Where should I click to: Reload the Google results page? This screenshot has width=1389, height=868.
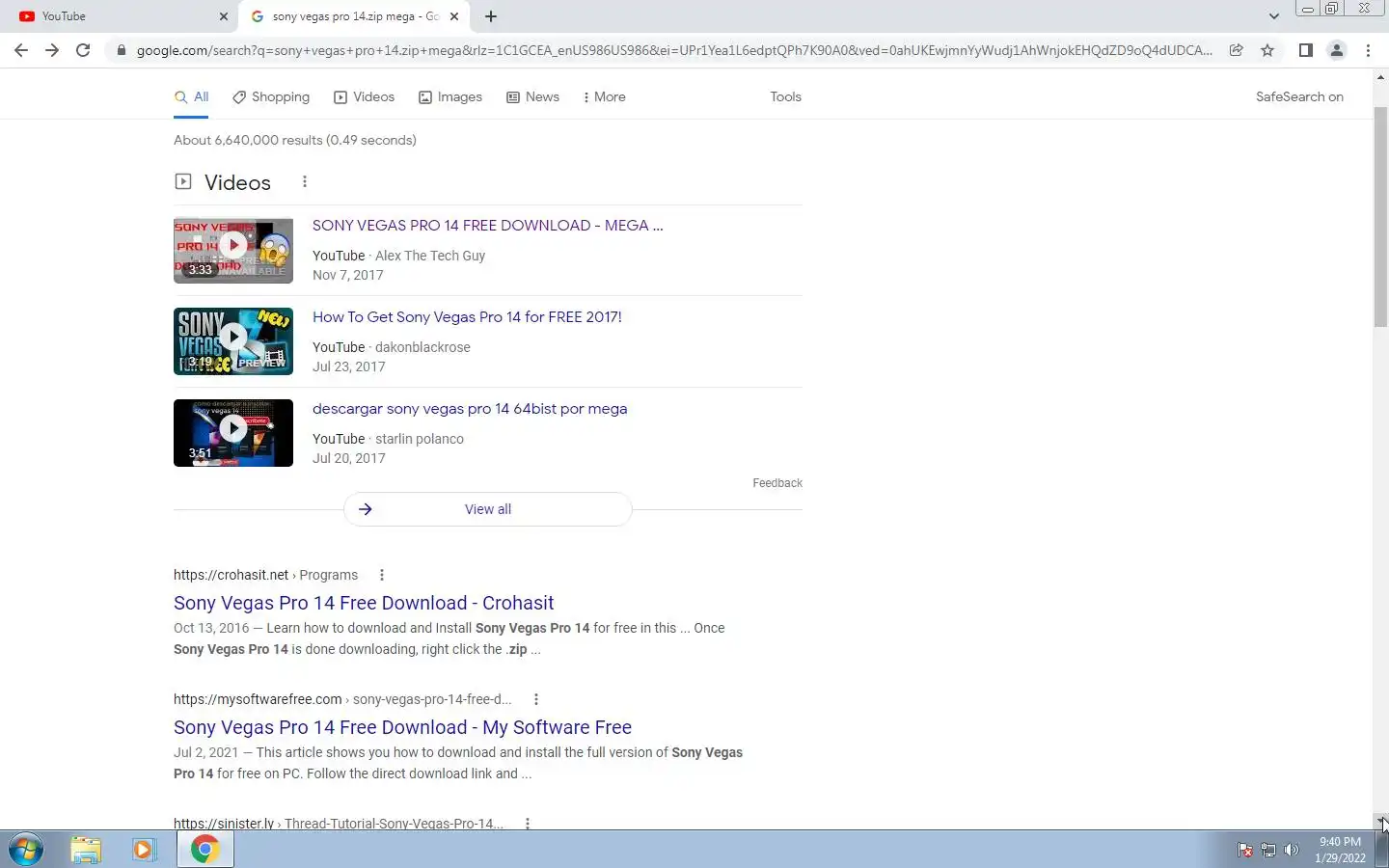click(83, 50)
